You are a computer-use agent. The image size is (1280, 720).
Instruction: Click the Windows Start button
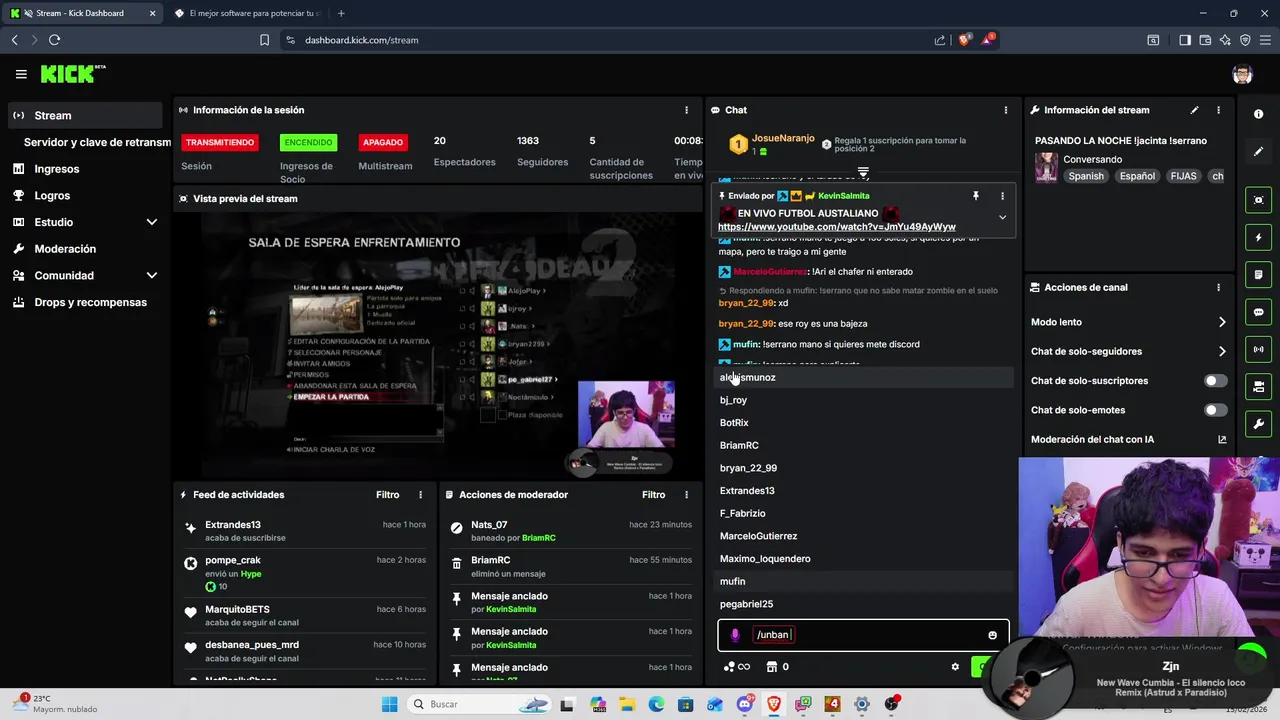(x=389, y=704)
